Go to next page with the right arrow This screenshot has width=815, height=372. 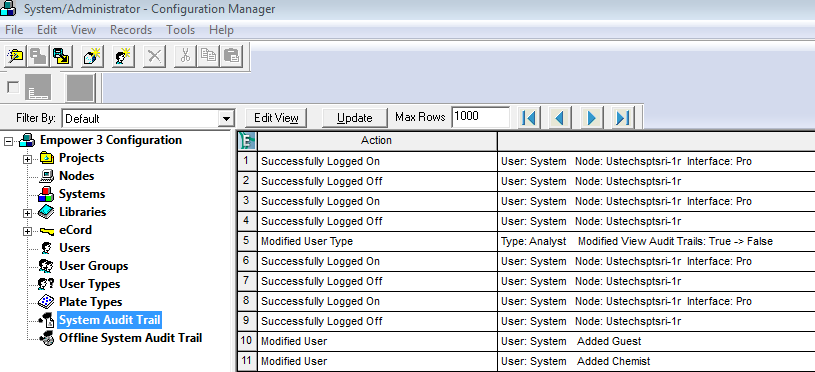point(591,118)
